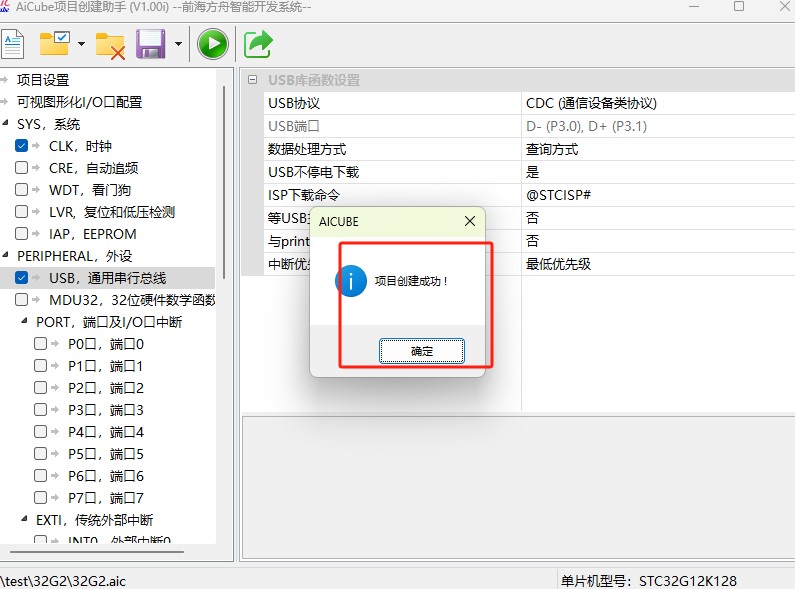This screenshot has width=795, height=589.
Task: Close the AICUBE dialog with X
Action: [469, 221]
